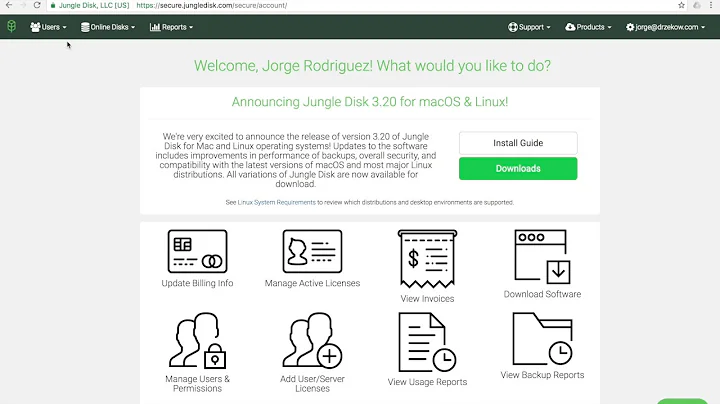The height and width of the screenshot is (404, 720).
Task: Click the Support lifebuoy icon
Action: [x=512, y=27]
